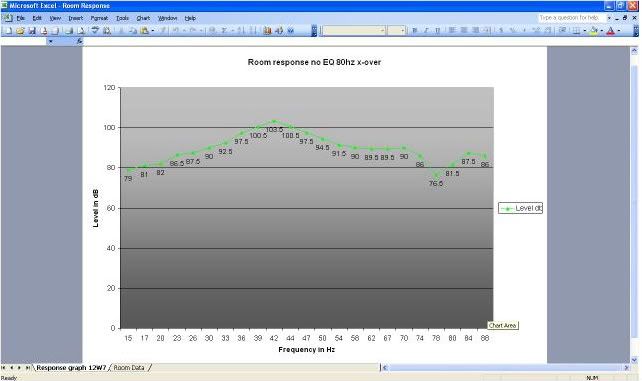Switch to the Room Data sheet tab

pos(129,368)
